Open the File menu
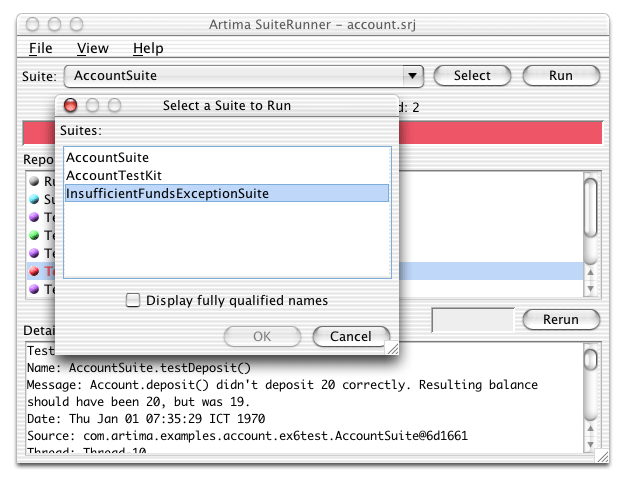Image resolution: width=632 pixels, height=496 pixels. (x=41, y=48)
